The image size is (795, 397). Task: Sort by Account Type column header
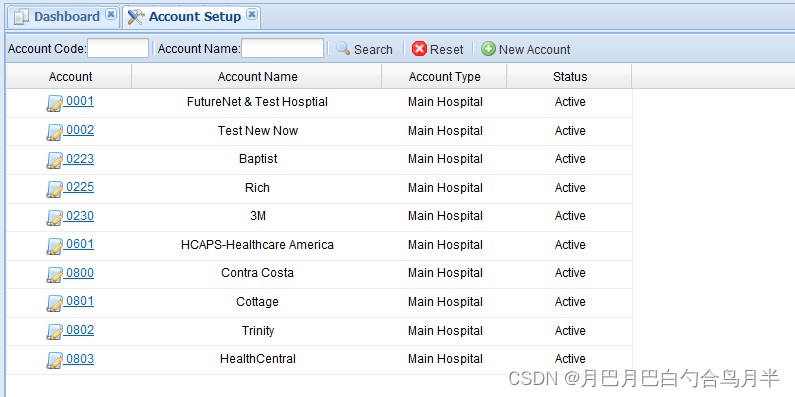point(444,77)
